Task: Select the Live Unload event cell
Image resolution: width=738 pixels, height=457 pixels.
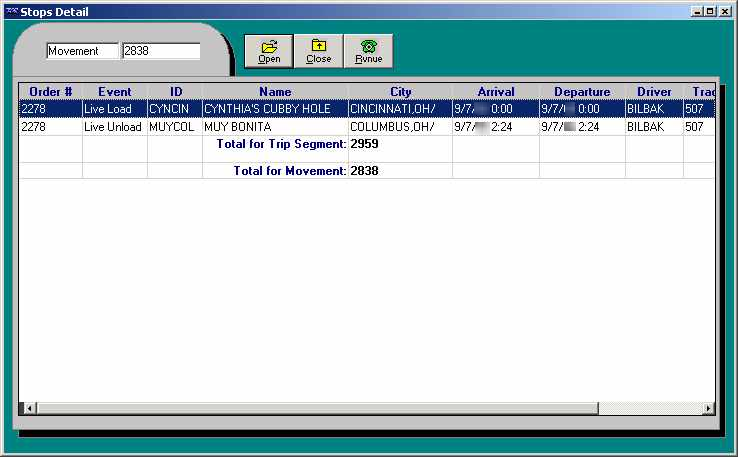Action: (x=115, y=127)
